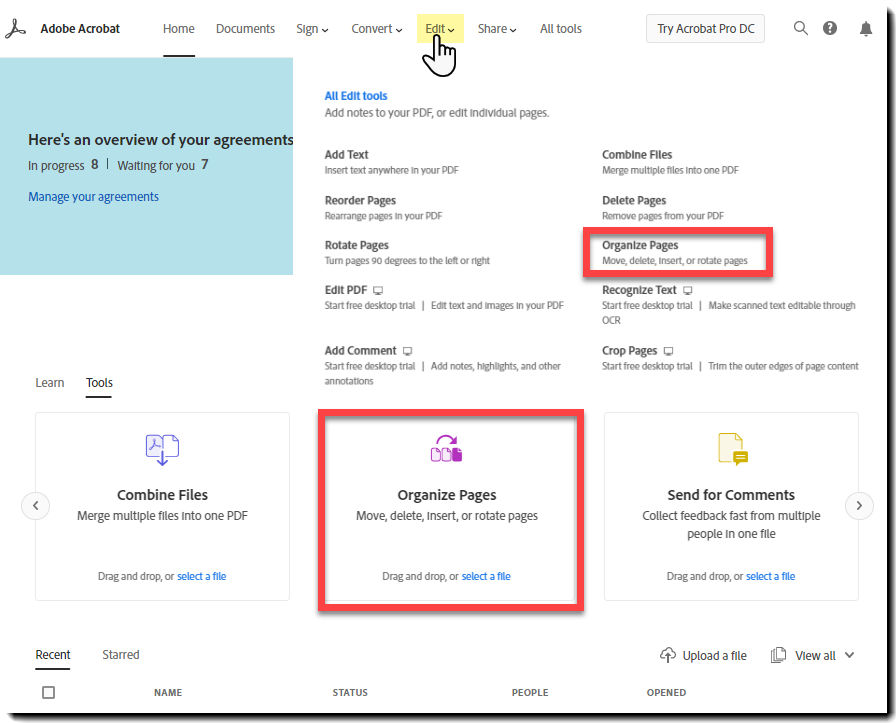This screenshot has height=723, width=896.
Task: Click the In progress 8 count
Action: 63,165
